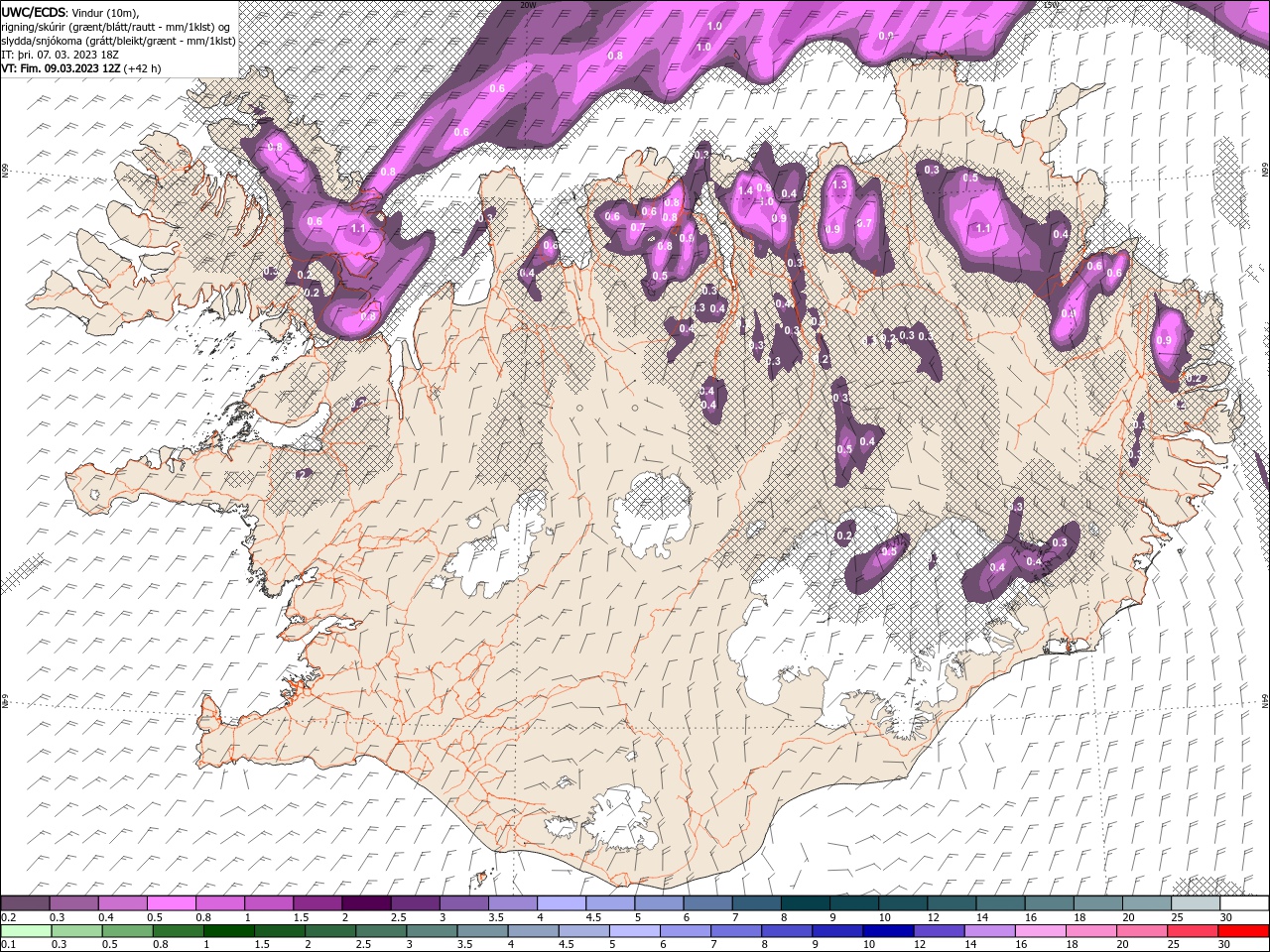Pick the lower-row green swatch labeled 0.5
Viewport: 1270px width, 952px height.
tap(128, 930)
